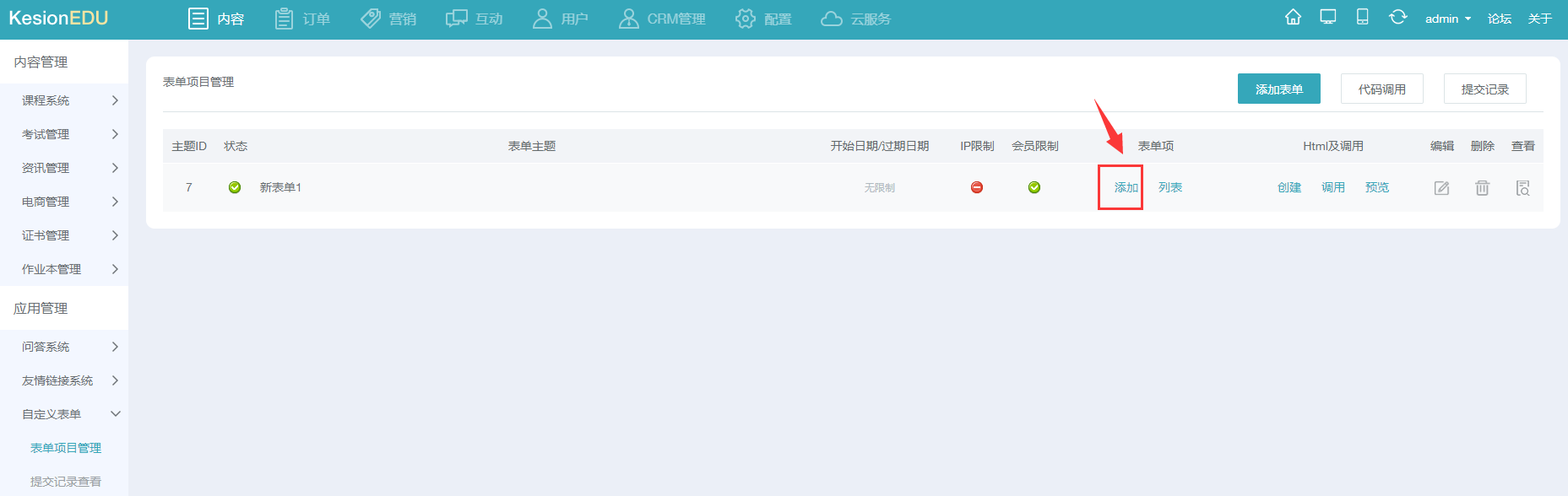The width and height of the screenshot is (1568, 496).
Task: Toggle the red IP限制 indicator
Action: (977, 187)
